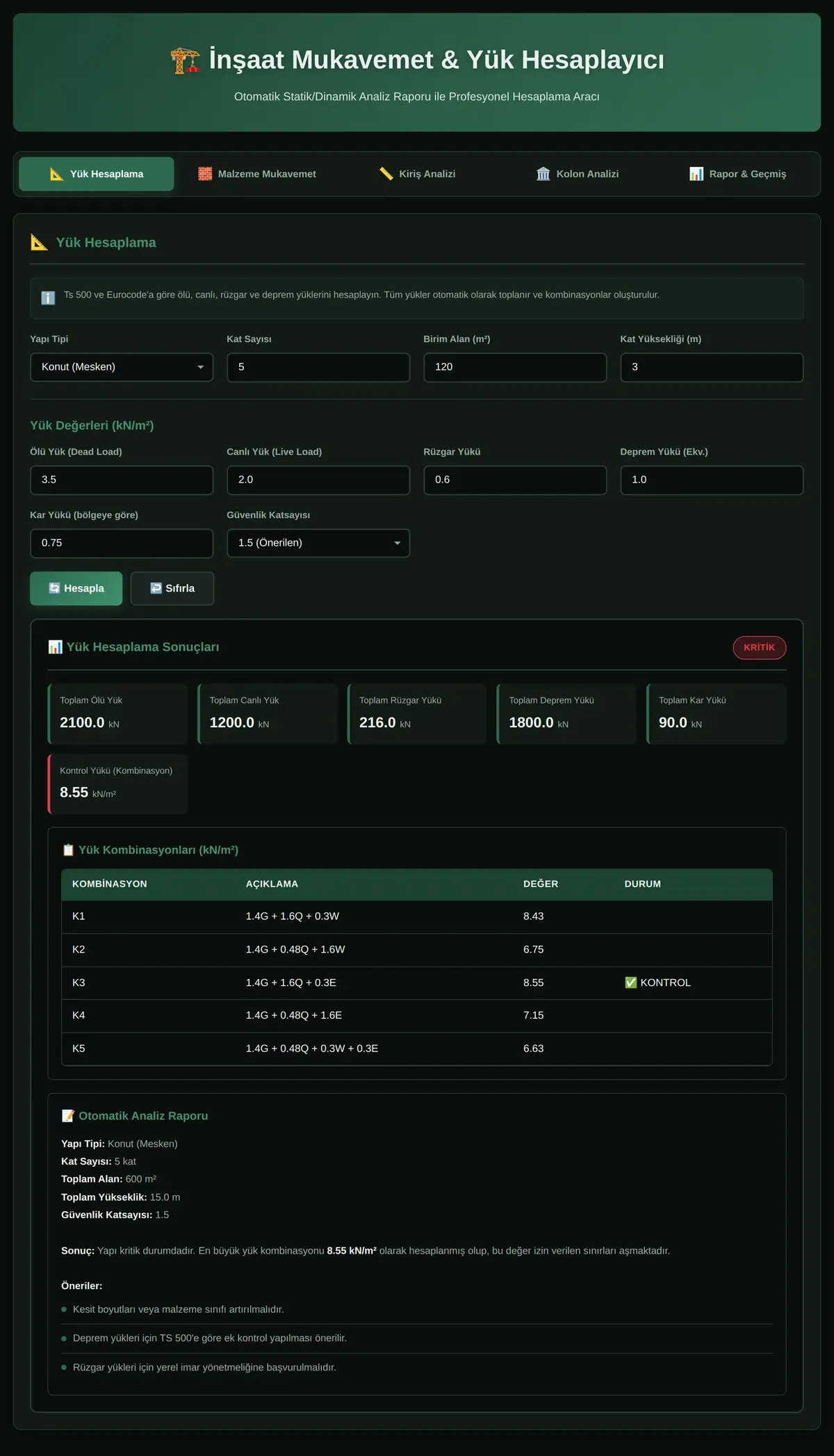Click the Sıfırla reset button
Viewport: 834px width, 1456px height.
pos(172,588)
